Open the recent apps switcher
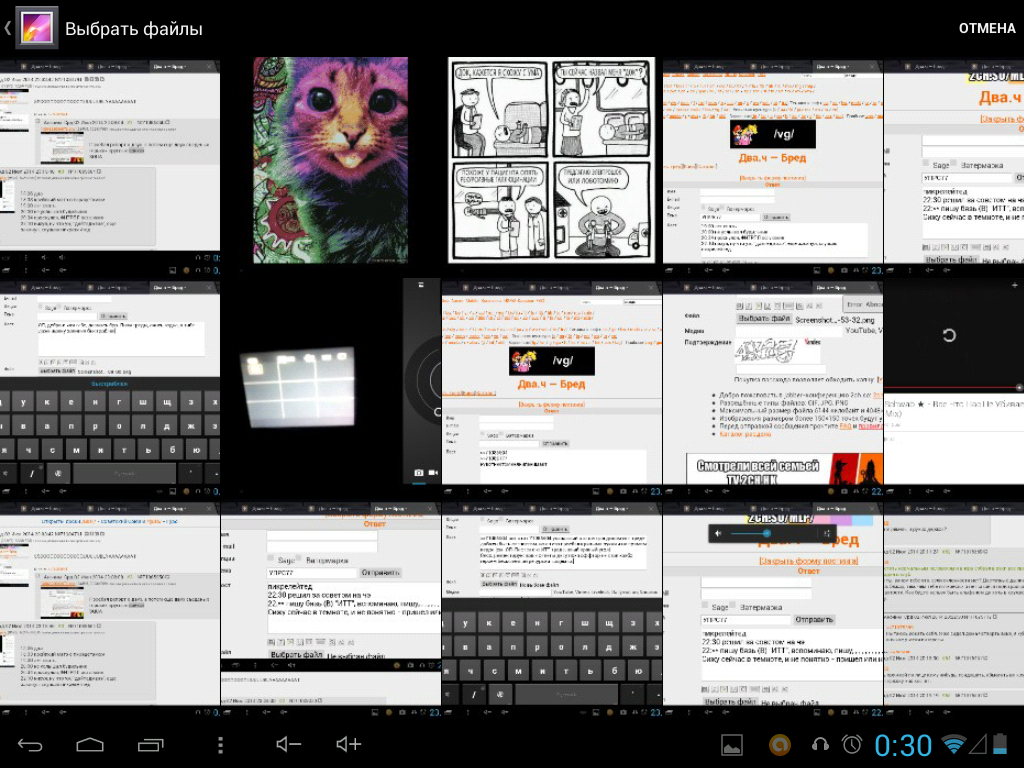1024x768 pixels. [151, 744]
